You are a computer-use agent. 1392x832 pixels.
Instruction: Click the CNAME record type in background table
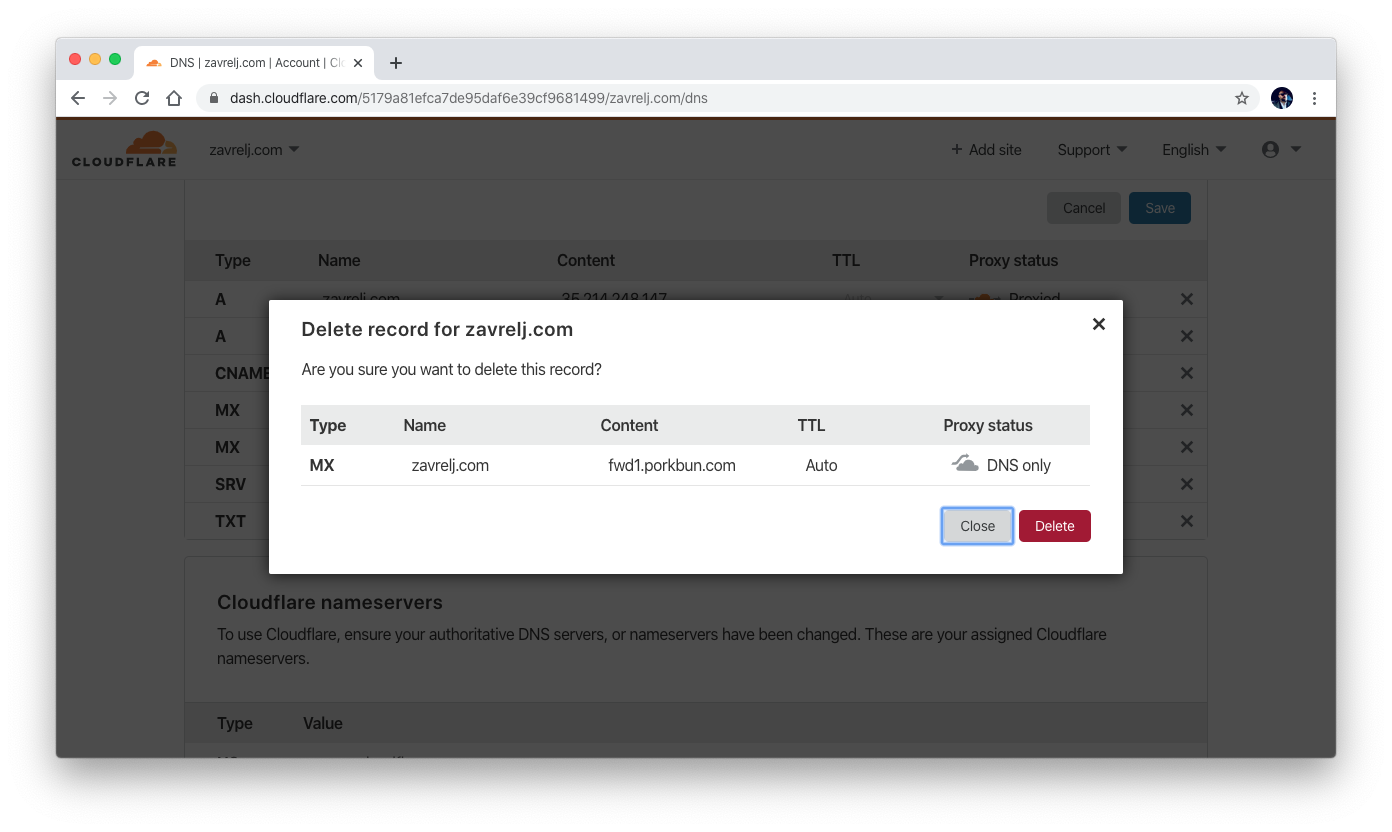click(x=241, y=373)
